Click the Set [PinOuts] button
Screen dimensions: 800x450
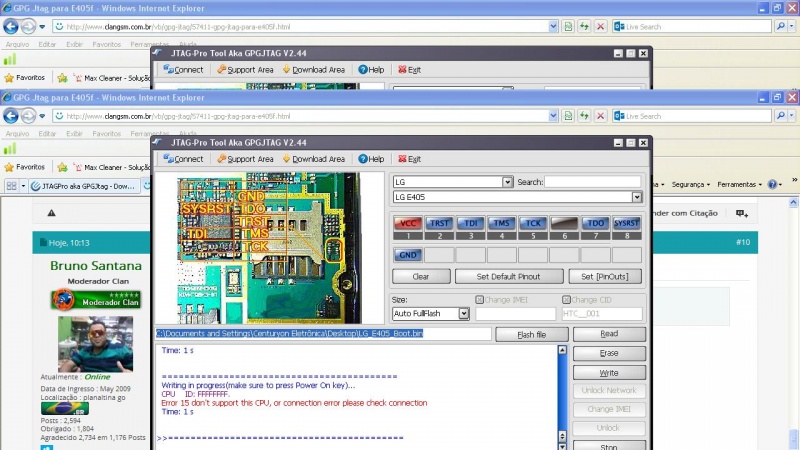605,277
